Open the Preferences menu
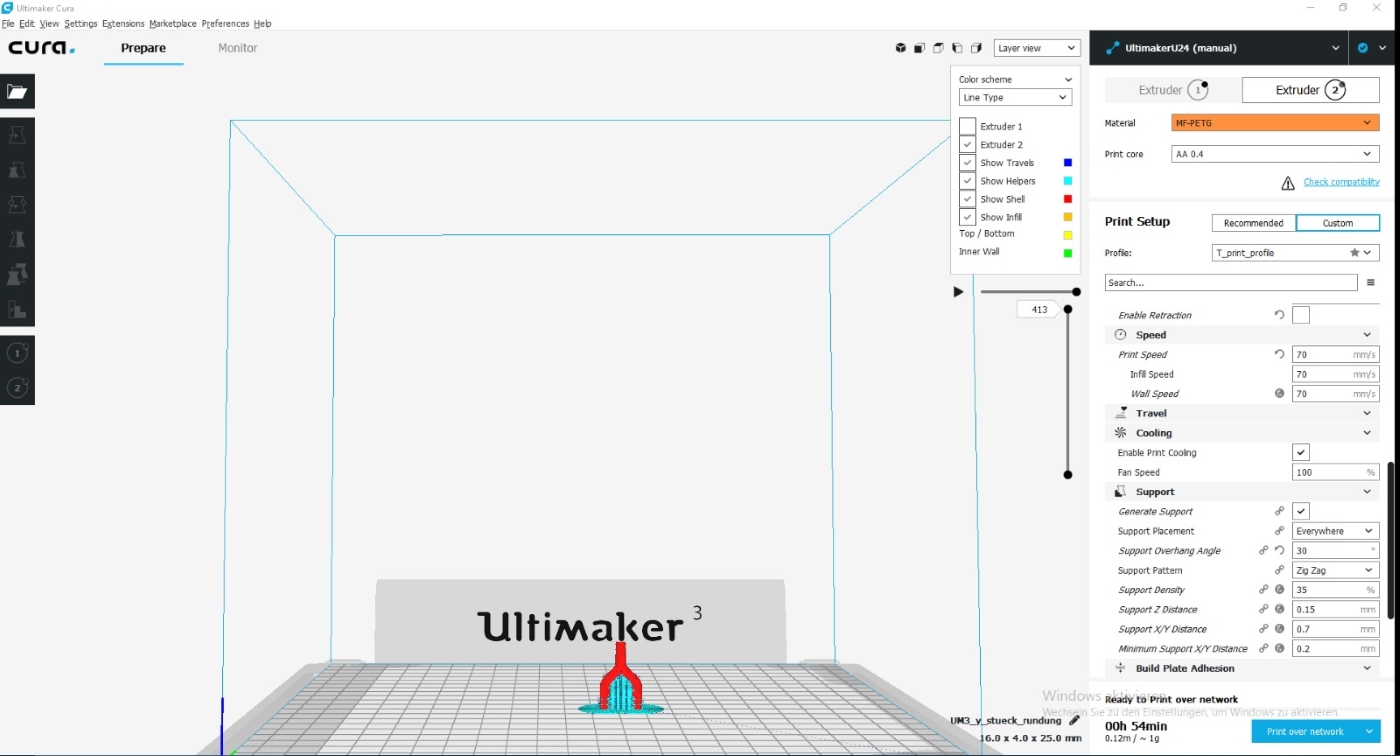Viewport: 1400px width, 756px height. point(225,23)
